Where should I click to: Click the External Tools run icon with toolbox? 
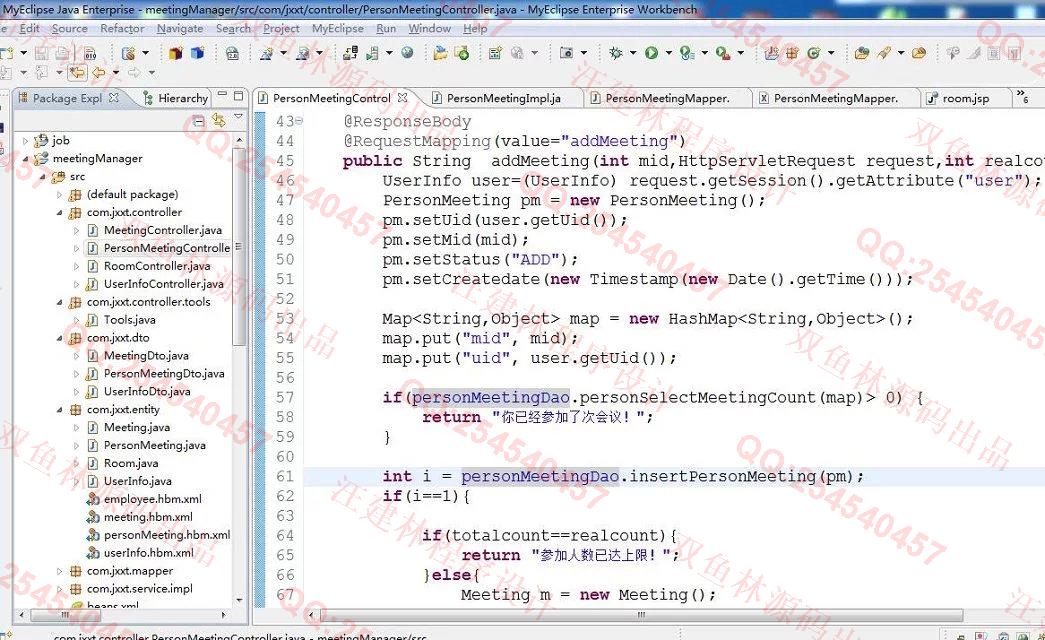click(723, 53)
